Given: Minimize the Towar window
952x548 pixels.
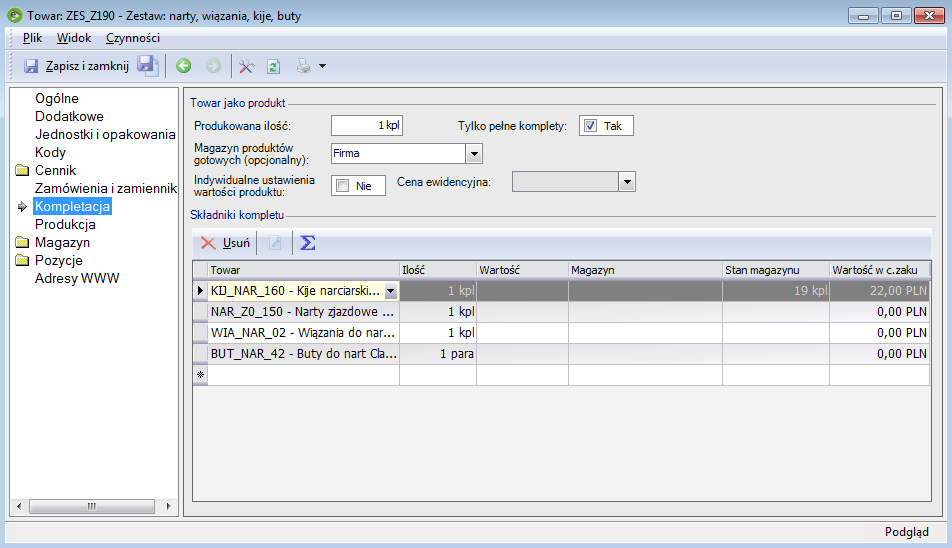Looking at the screenshot, I should pyautogui.click(x=863, y=16).
